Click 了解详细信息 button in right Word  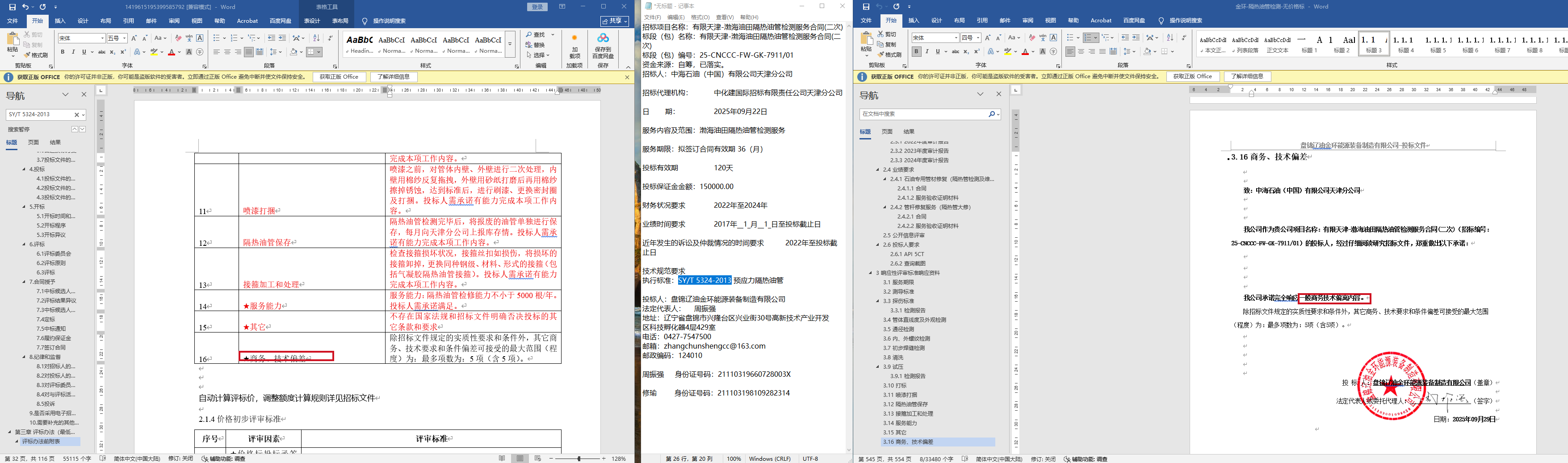click(1247, 77)
